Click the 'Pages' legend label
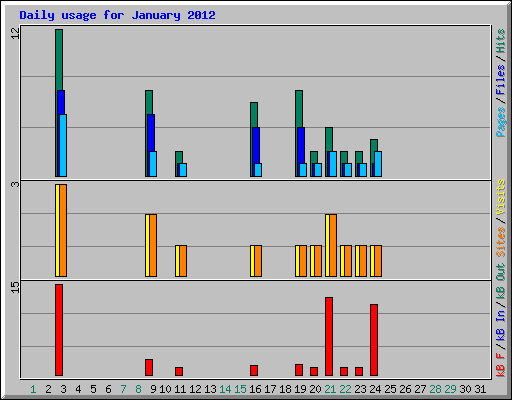The image size is (512, 400). pos(500,122)
